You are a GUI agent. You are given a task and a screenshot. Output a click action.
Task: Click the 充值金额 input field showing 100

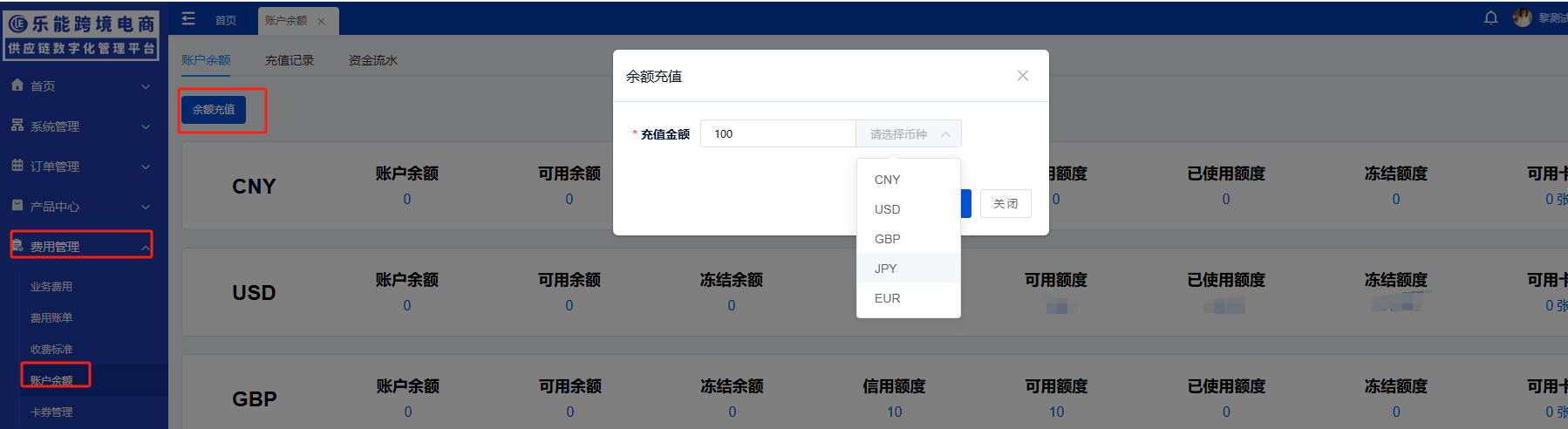(778, 133)
